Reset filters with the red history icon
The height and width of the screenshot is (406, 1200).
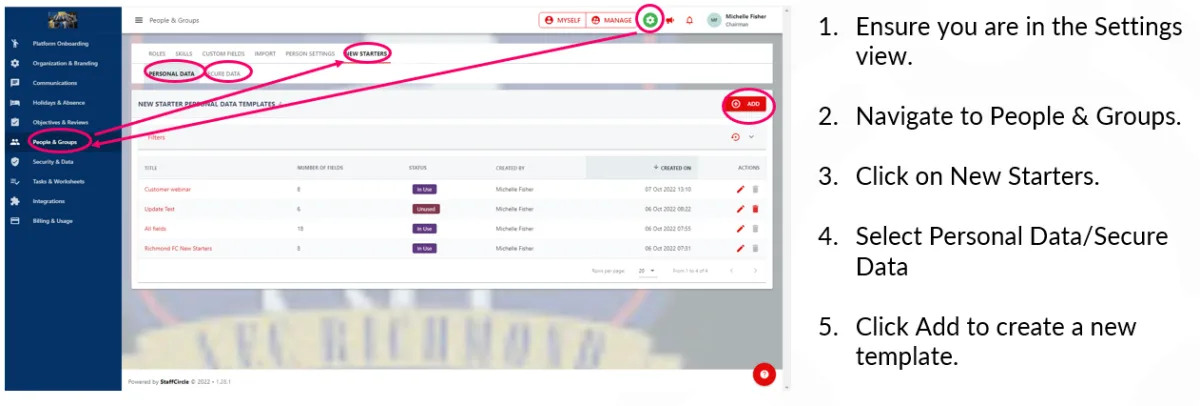point(736,137)
